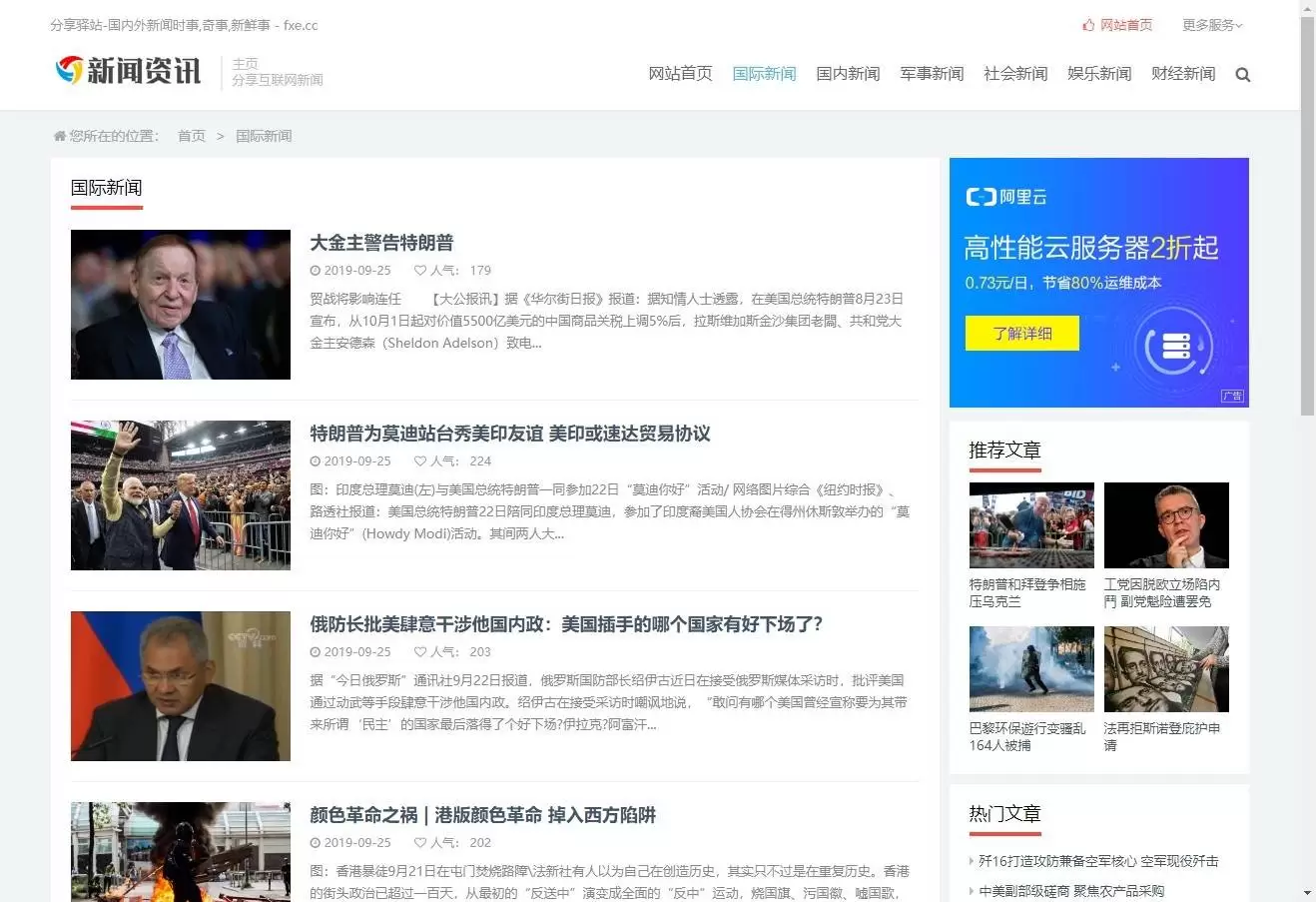Screen dimensions: 1316x902
Task: Click the scrollbar up arrow
Action: tap(1307, 8)
